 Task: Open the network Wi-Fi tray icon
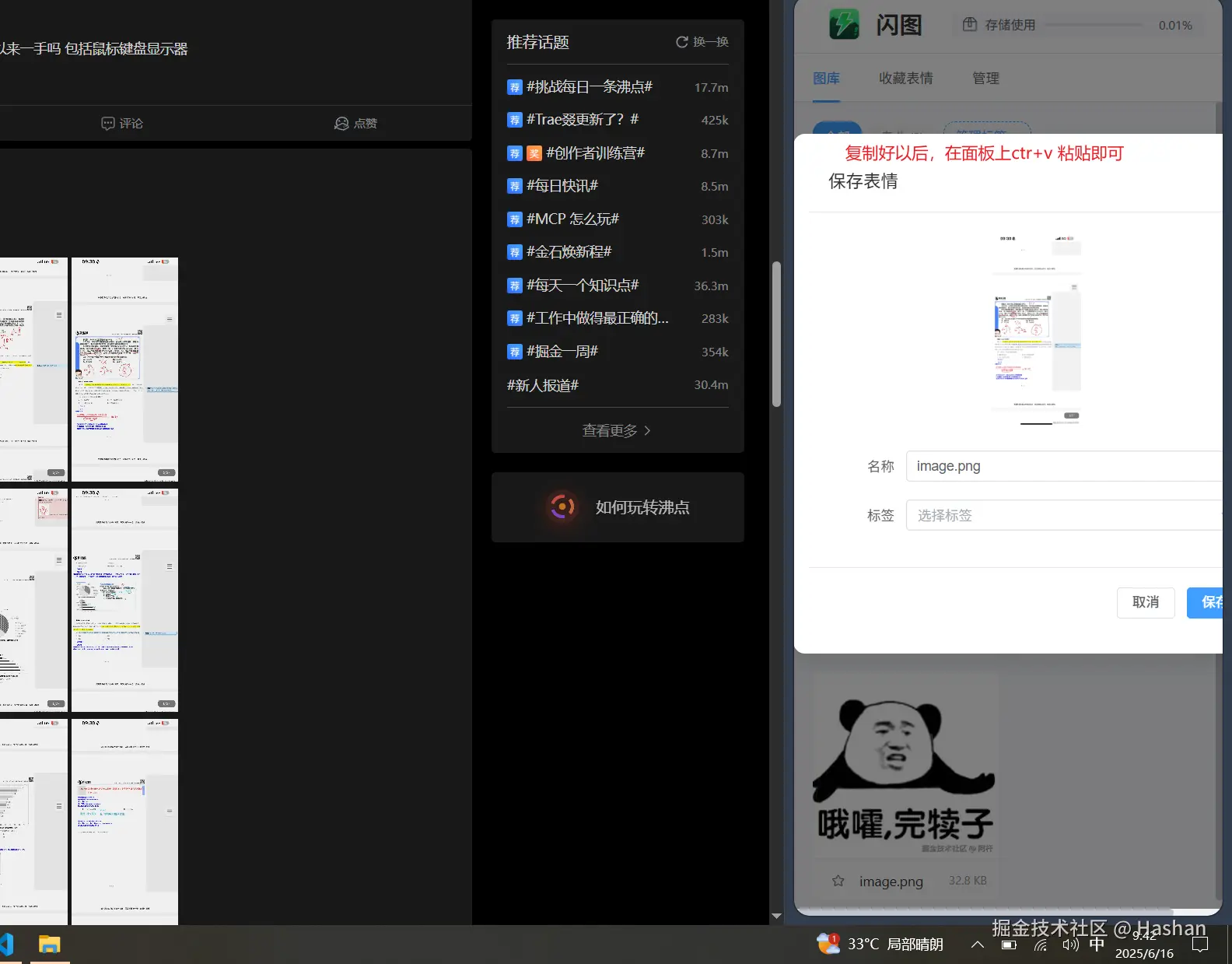(1041, 945)
